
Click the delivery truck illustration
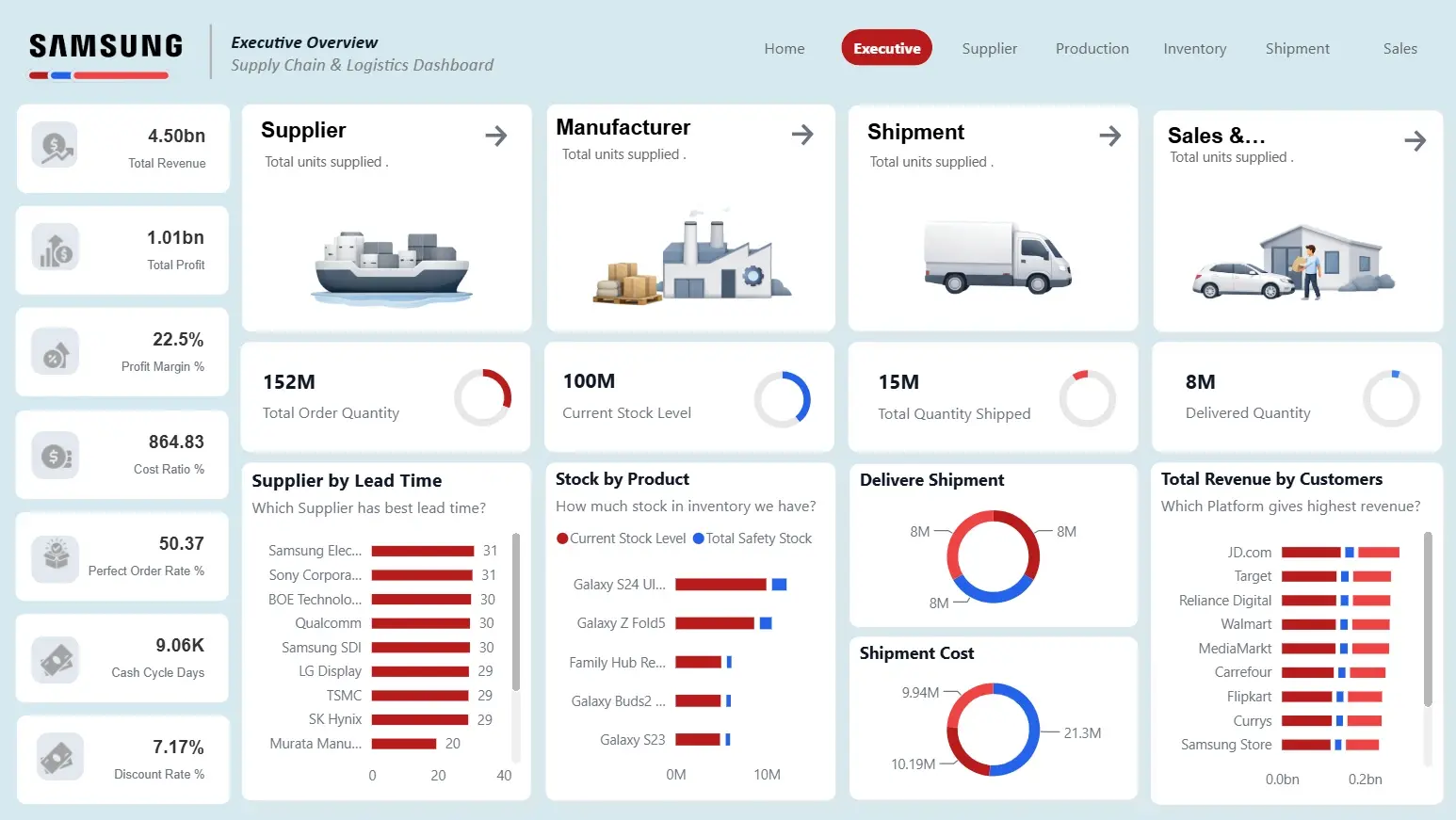click(997, 257)
